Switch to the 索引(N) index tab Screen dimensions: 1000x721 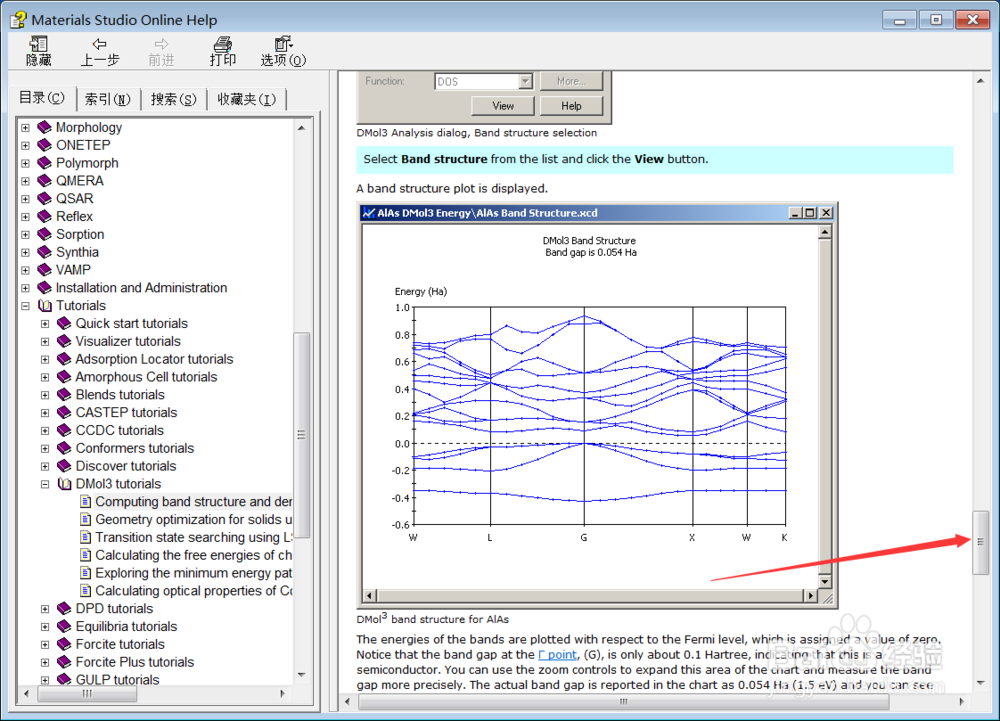point(108,99)
